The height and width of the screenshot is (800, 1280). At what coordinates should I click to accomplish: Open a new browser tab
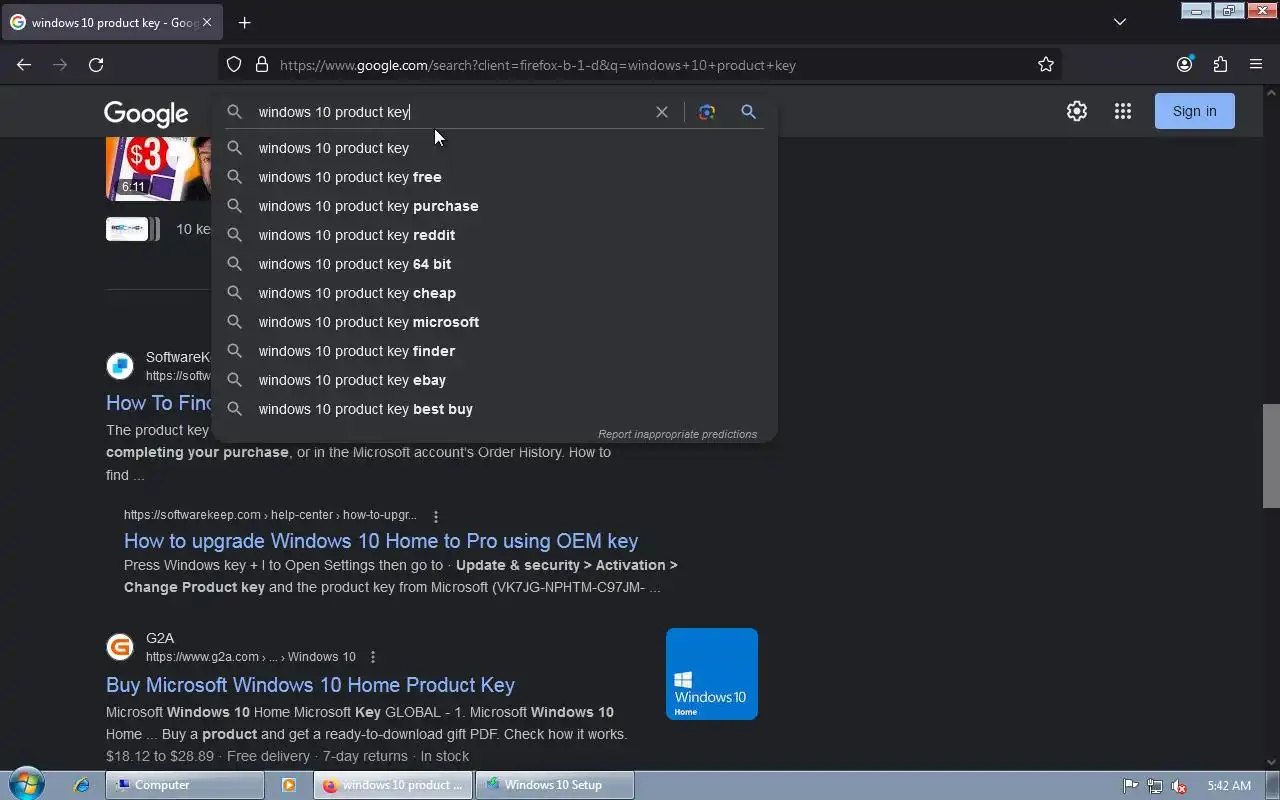click(x=244, y=22)
